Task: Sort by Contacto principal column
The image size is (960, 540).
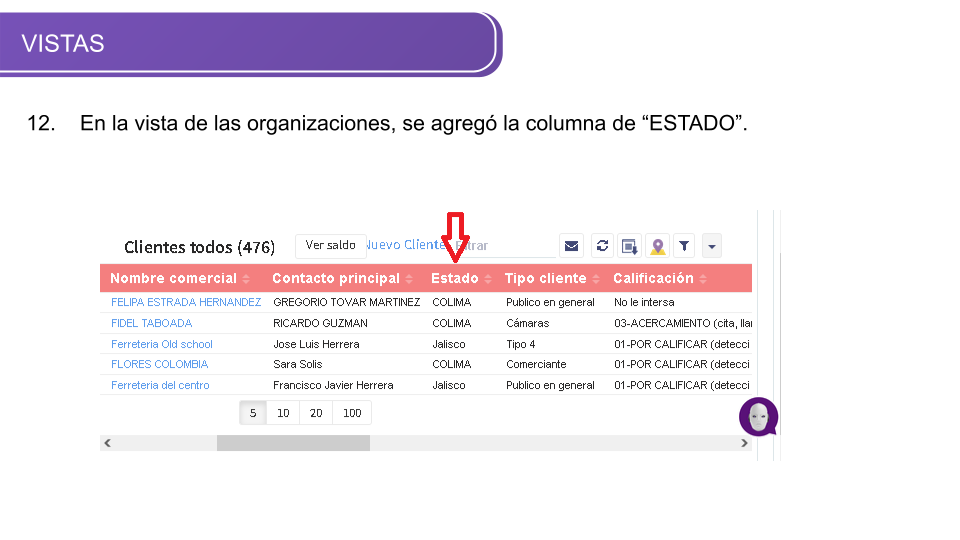Action: click(x=342, y=279)
